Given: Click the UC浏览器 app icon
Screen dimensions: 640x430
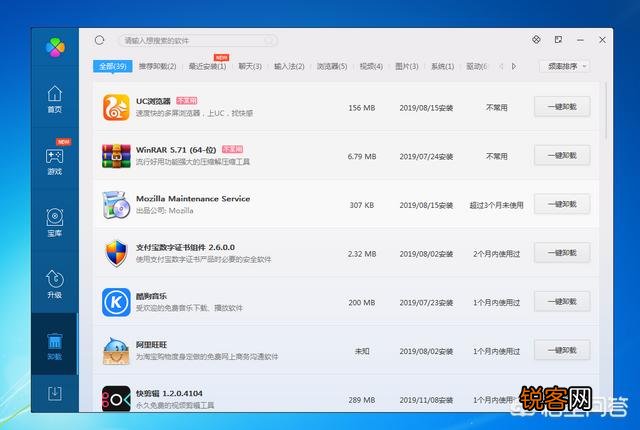Looking at the screenshot, I should pyautogui.click(x=116, y=107).
